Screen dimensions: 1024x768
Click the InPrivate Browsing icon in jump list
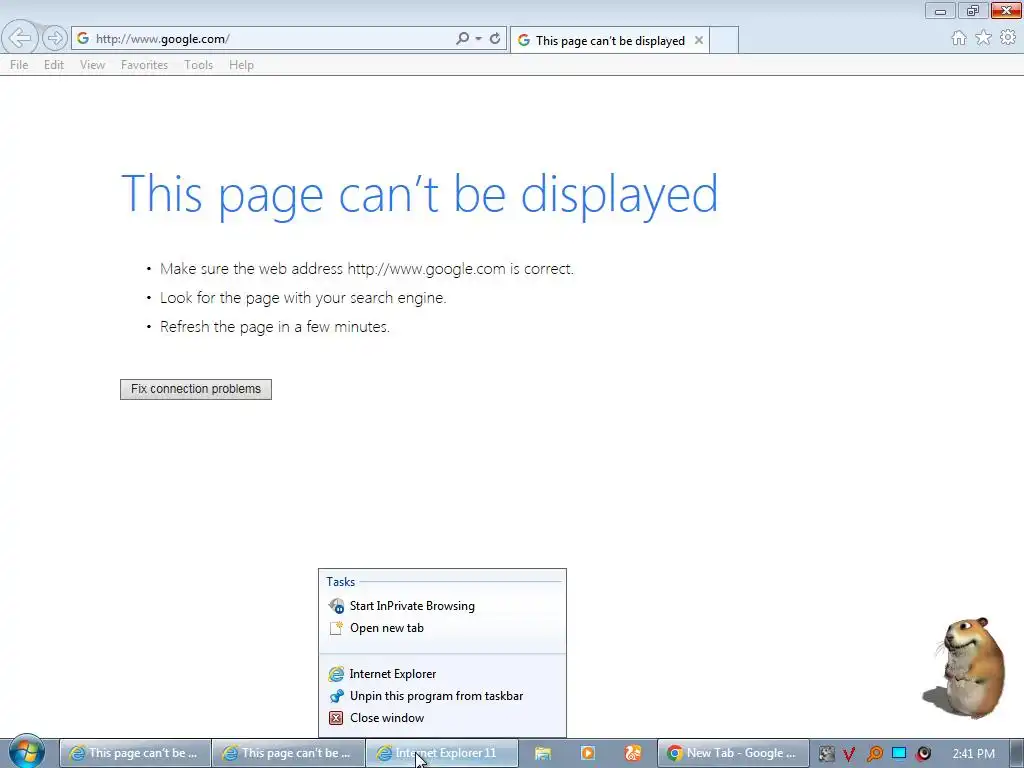tap(336, 606)
